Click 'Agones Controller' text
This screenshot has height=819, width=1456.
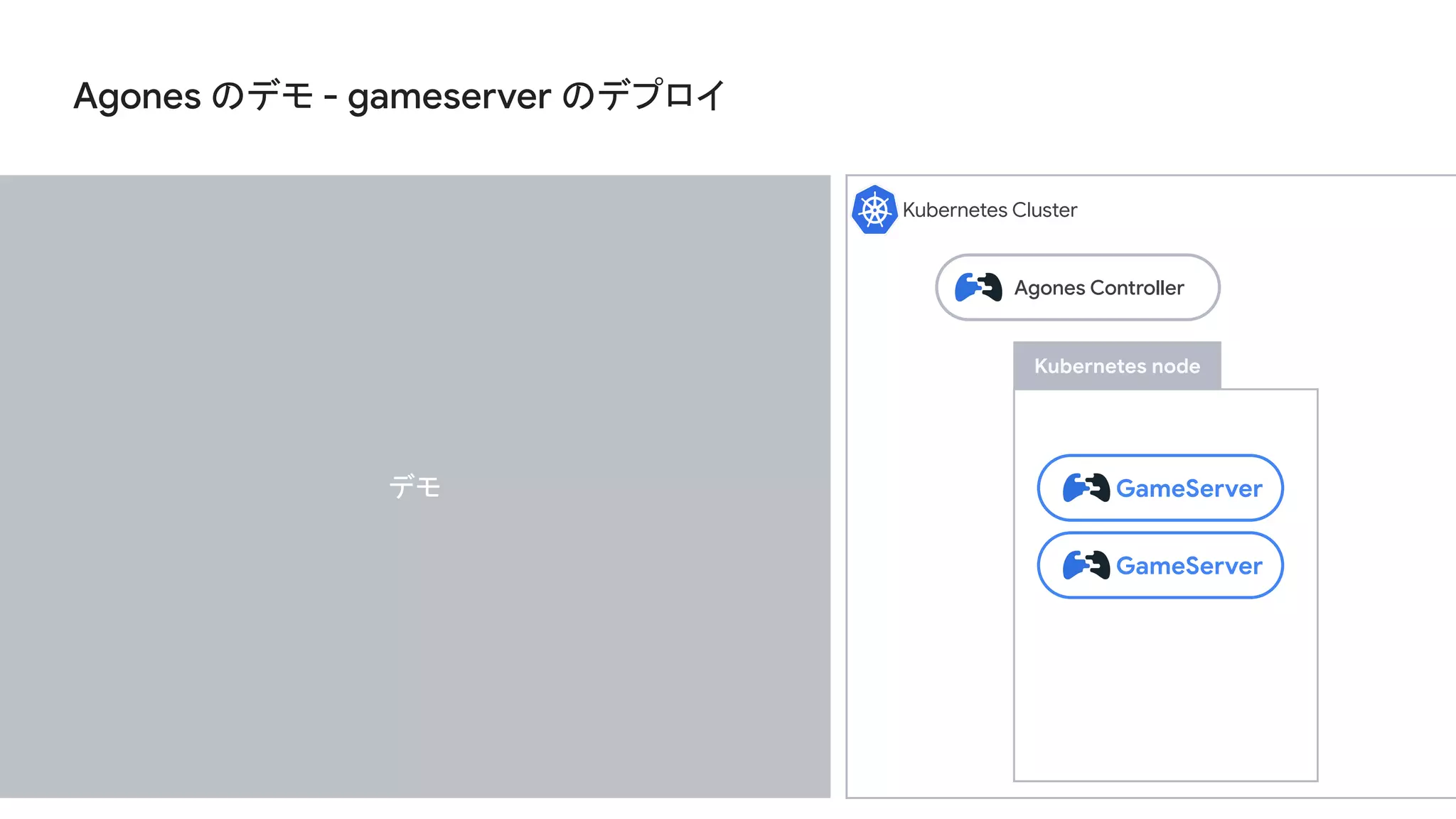pos(1099,288)
